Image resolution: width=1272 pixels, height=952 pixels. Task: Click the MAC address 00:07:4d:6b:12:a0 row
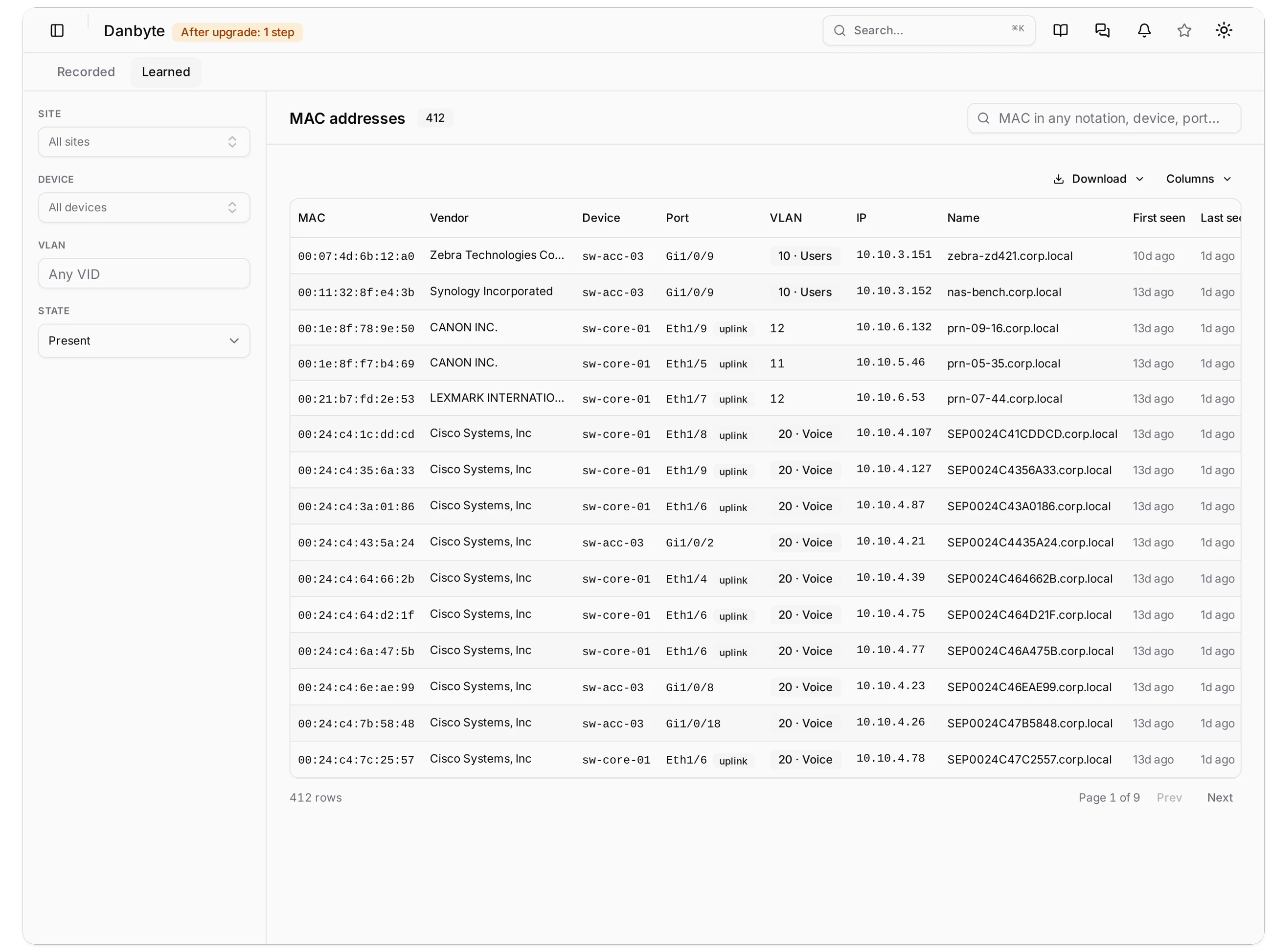pyautogui.click(x=765, y=256)
